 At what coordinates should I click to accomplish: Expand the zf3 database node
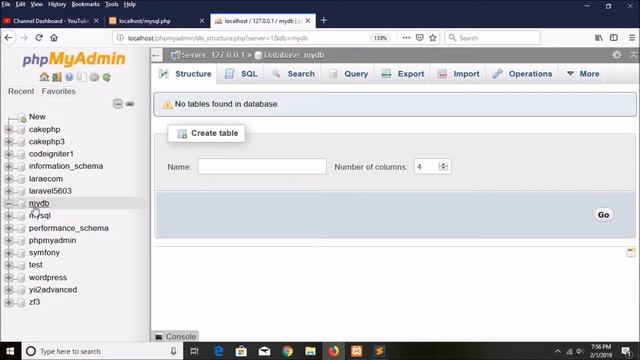click(9, 302)
